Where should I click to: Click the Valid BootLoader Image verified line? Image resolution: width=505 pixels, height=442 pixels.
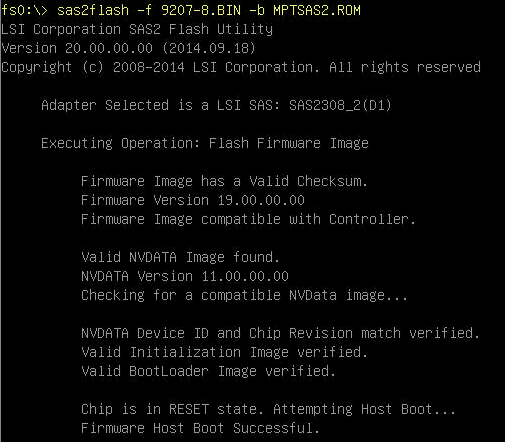[x=208, y=371]
